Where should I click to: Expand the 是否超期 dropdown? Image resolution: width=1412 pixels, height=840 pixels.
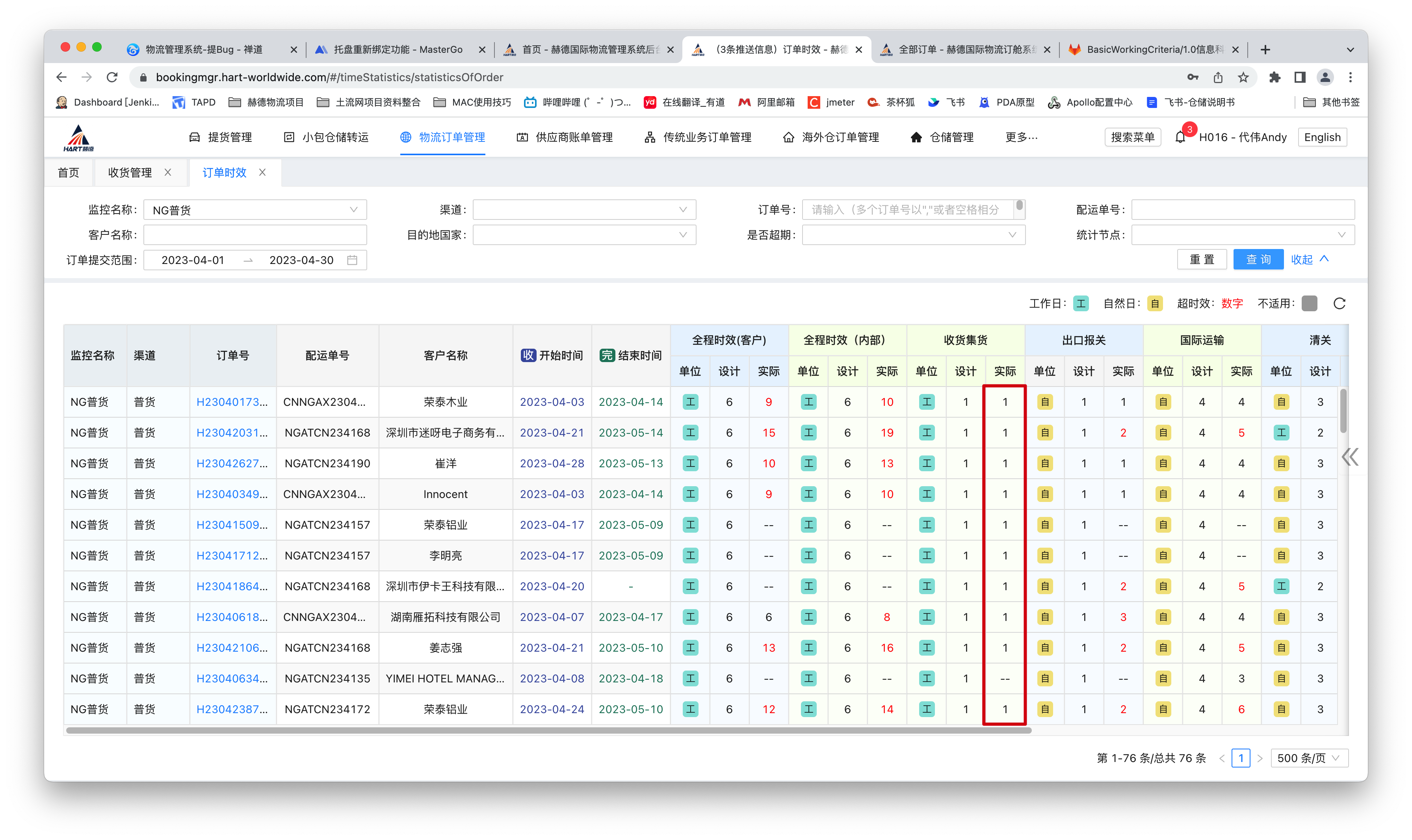913,235
